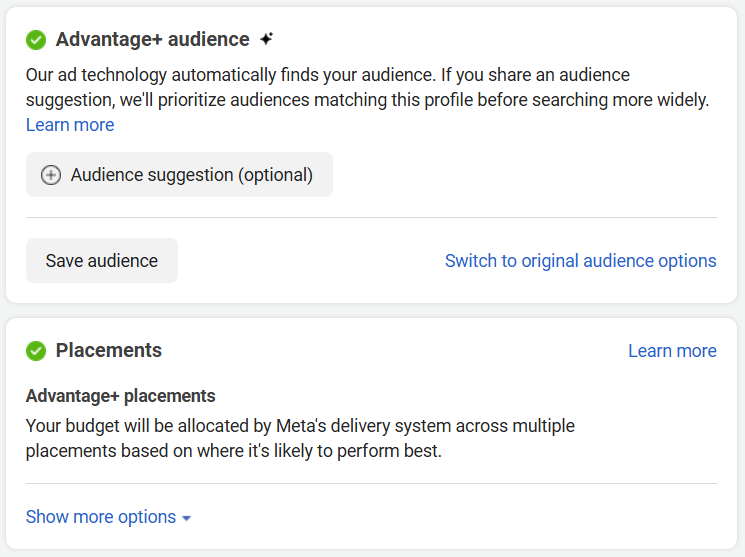Click the audience description paragraph text
This screenshot has height=557, width=745.
coord(366,88)
